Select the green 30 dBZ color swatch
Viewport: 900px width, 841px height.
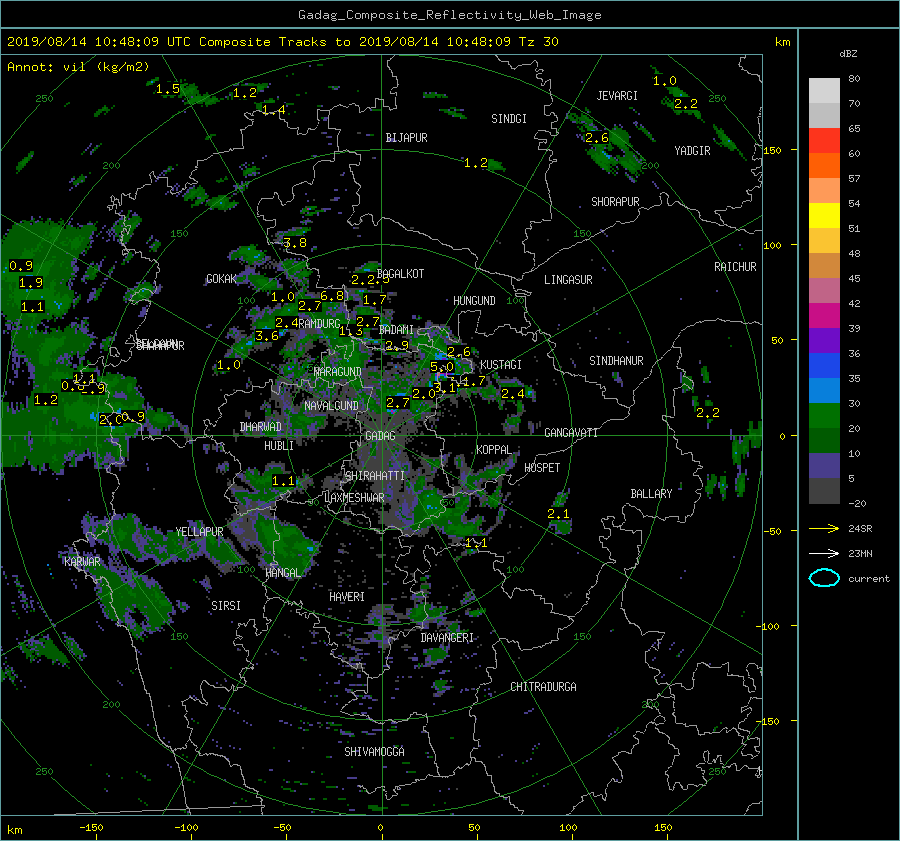pos(824,415)
